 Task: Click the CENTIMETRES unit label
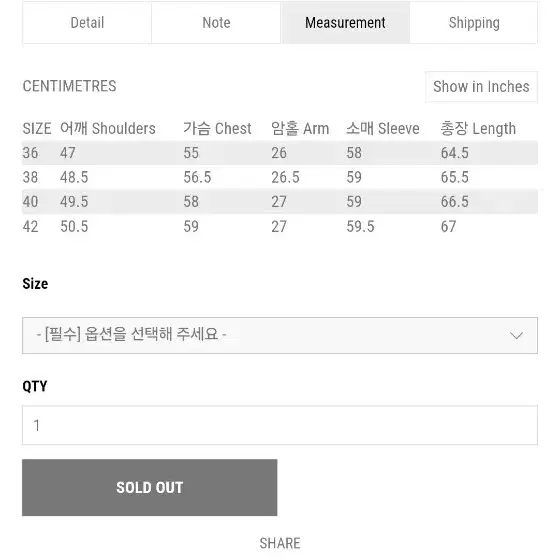pyautogui.click(x=70, y=86)
